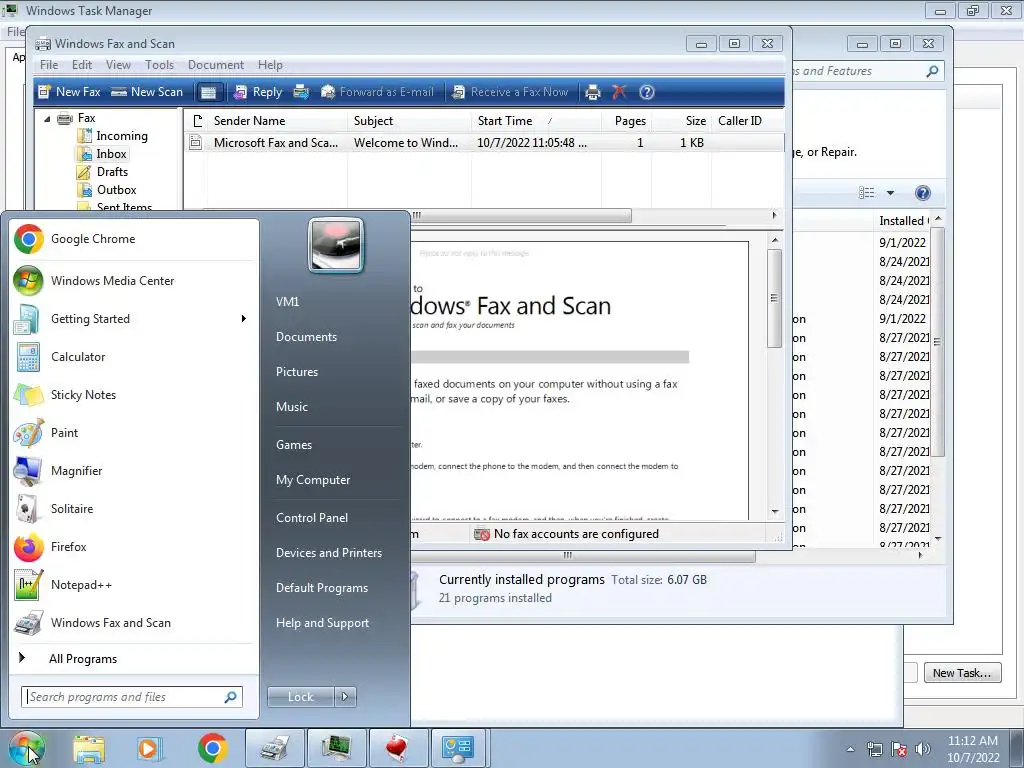Sort by Sender Name column
Viewport: 1024px width, 768px height.
(x=278, y=121)
